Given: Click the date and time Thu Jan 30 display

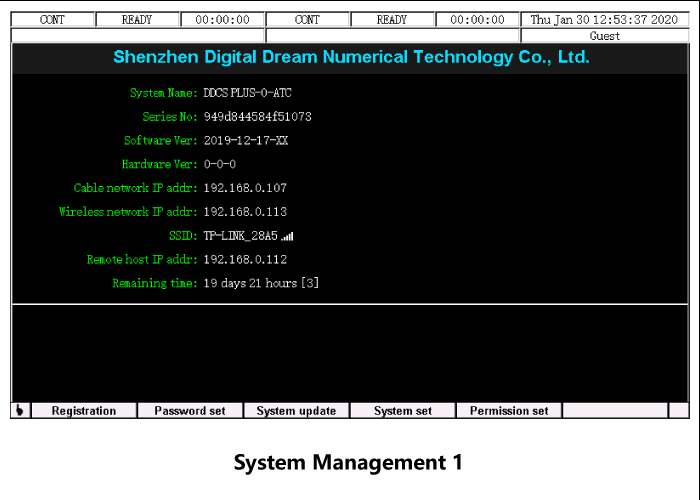Looking at the screenshot, I should (604, 20).
